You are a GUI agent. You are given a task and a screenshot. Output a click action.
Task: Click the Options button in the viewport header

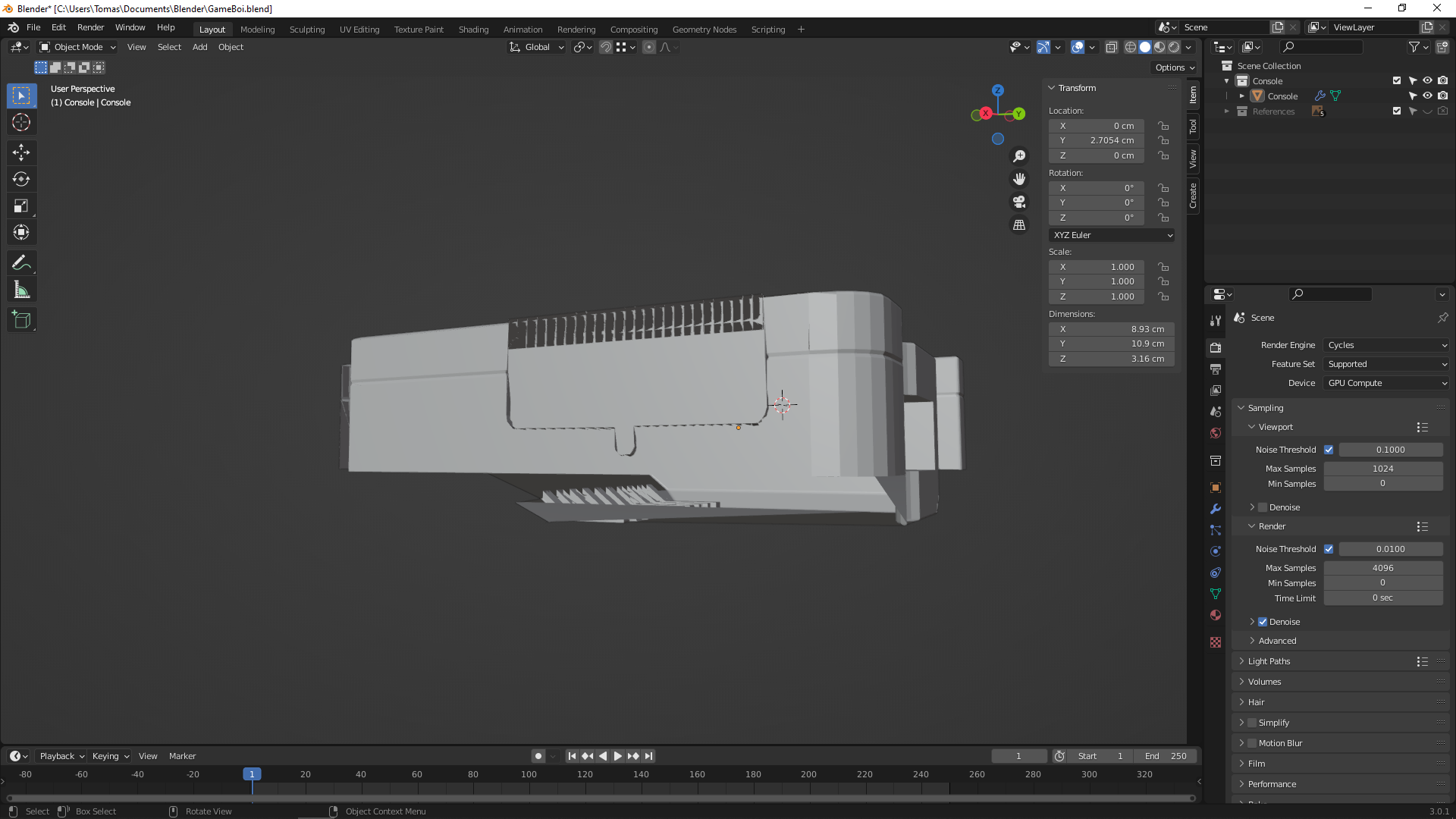coord(1174,67)
